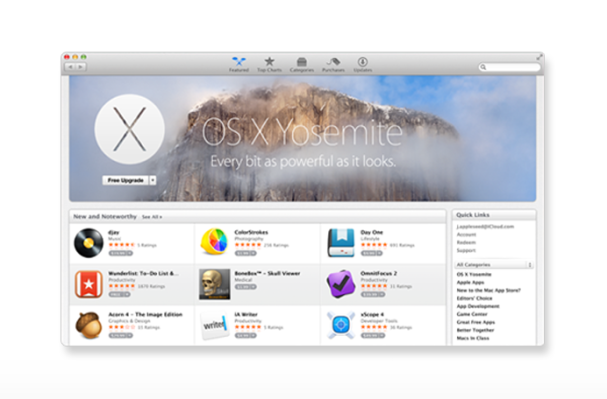
Task: Click the Wunderlist: To-Do List title
Action: coord(143,273)
